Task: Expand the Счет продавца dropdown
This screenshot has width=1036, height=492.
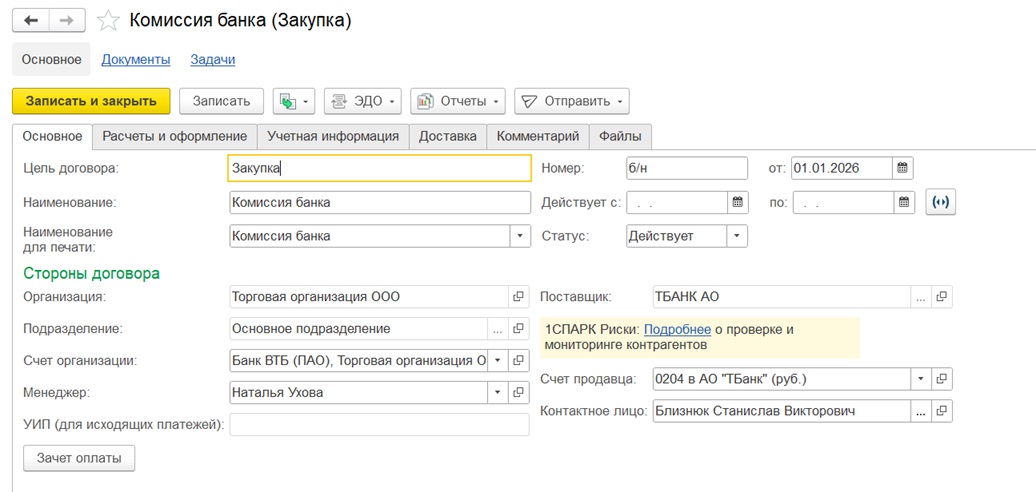Action: (920, 380)
